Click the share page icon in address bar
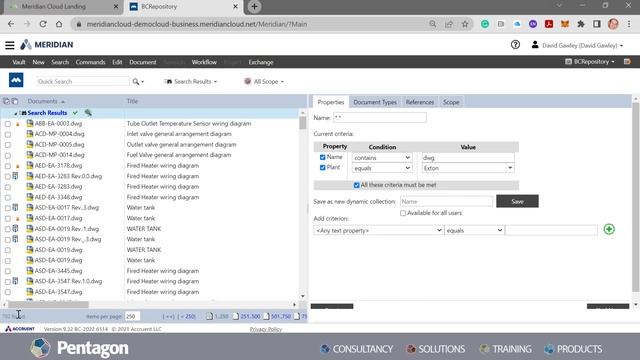 [449, 24]
